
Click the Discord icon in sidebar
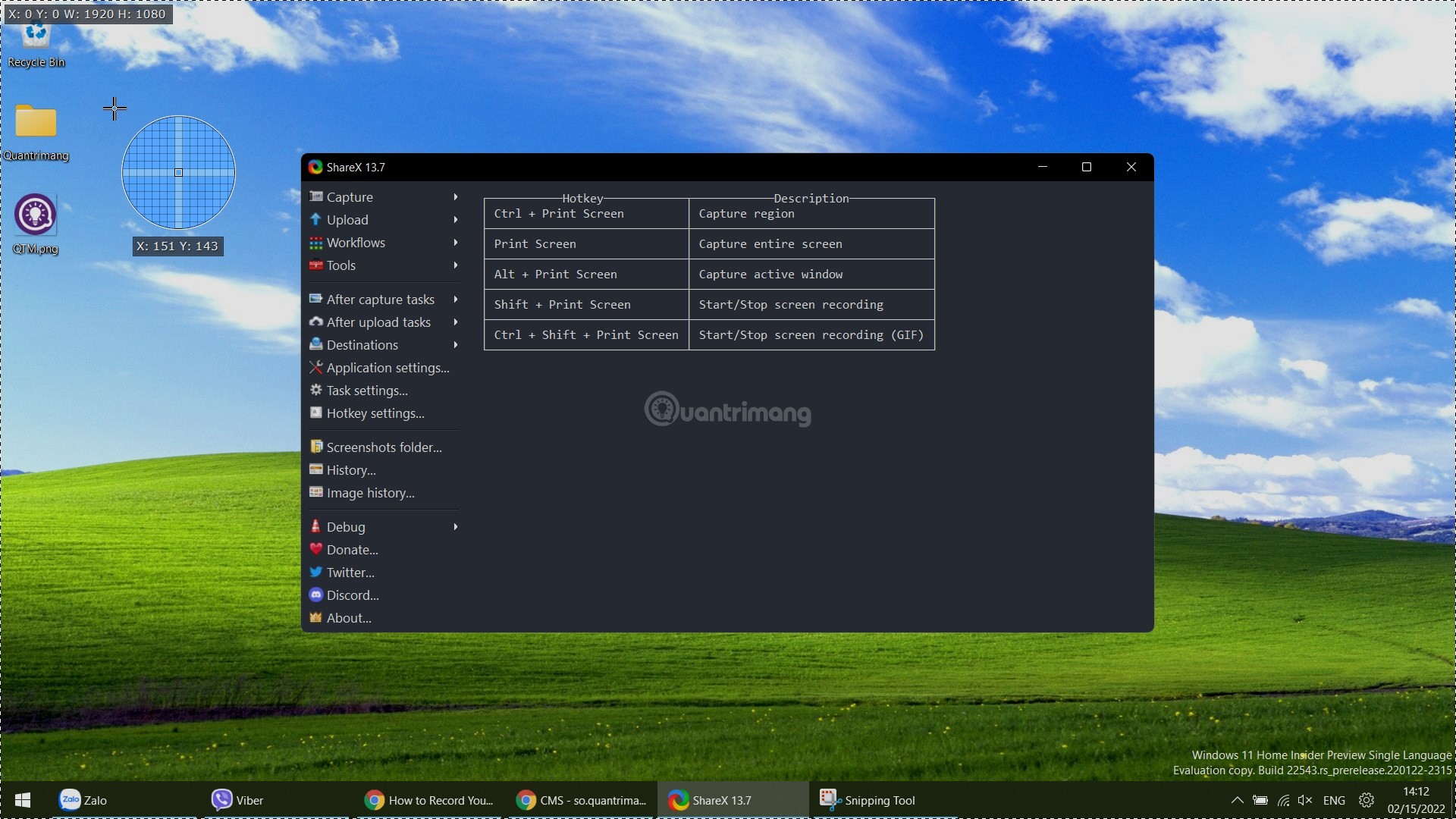point(315,595)
